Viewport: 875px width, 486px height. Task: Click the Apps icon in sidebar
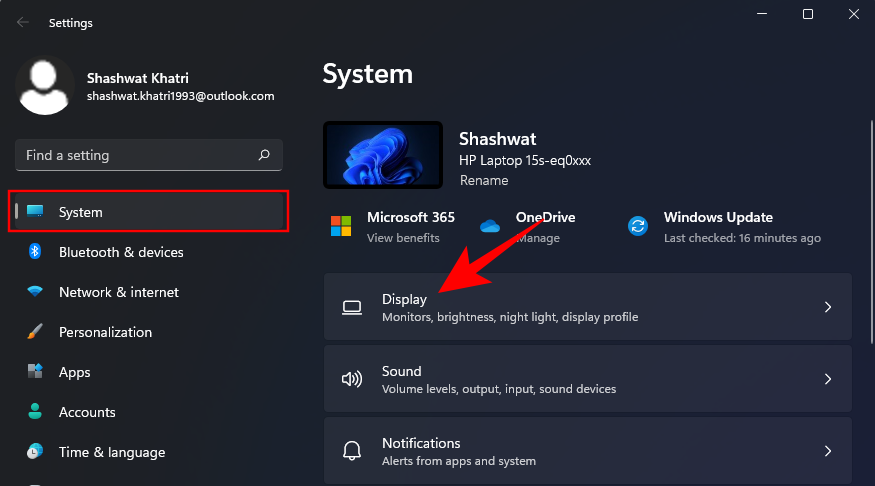(x=35, y=372)
